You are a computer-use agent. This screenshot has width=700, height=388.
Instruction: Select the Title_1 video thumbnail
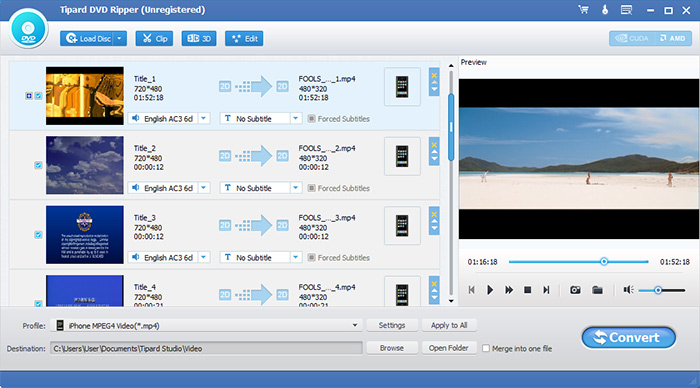coord(85,96)
